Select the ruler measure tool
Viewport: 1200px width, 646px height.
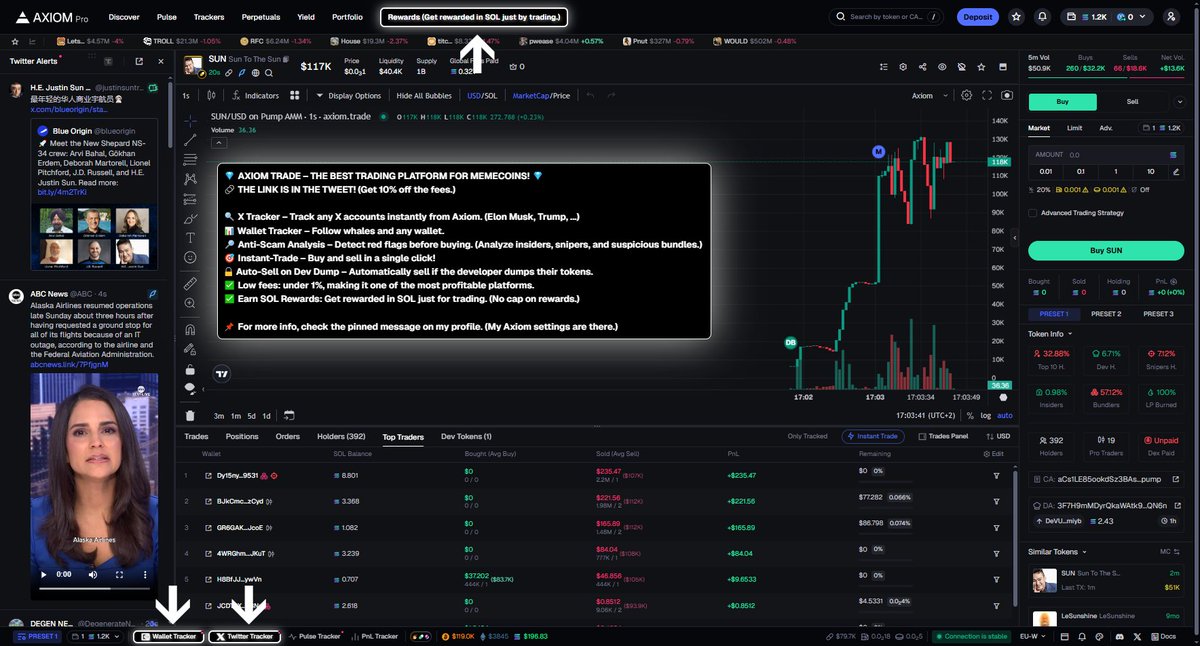click(190, 284)
